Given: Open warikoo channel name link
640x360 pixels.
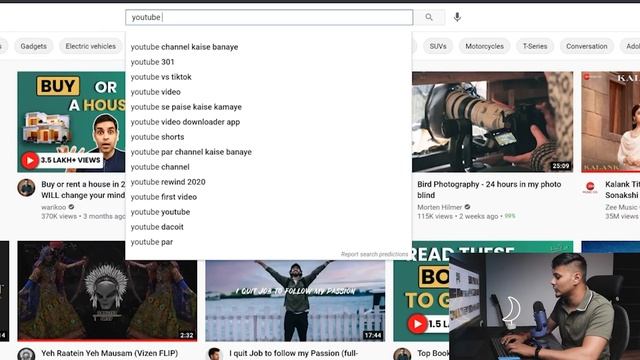Looking at the screenshot, I should pyautogui.click(x=53, y=207).
